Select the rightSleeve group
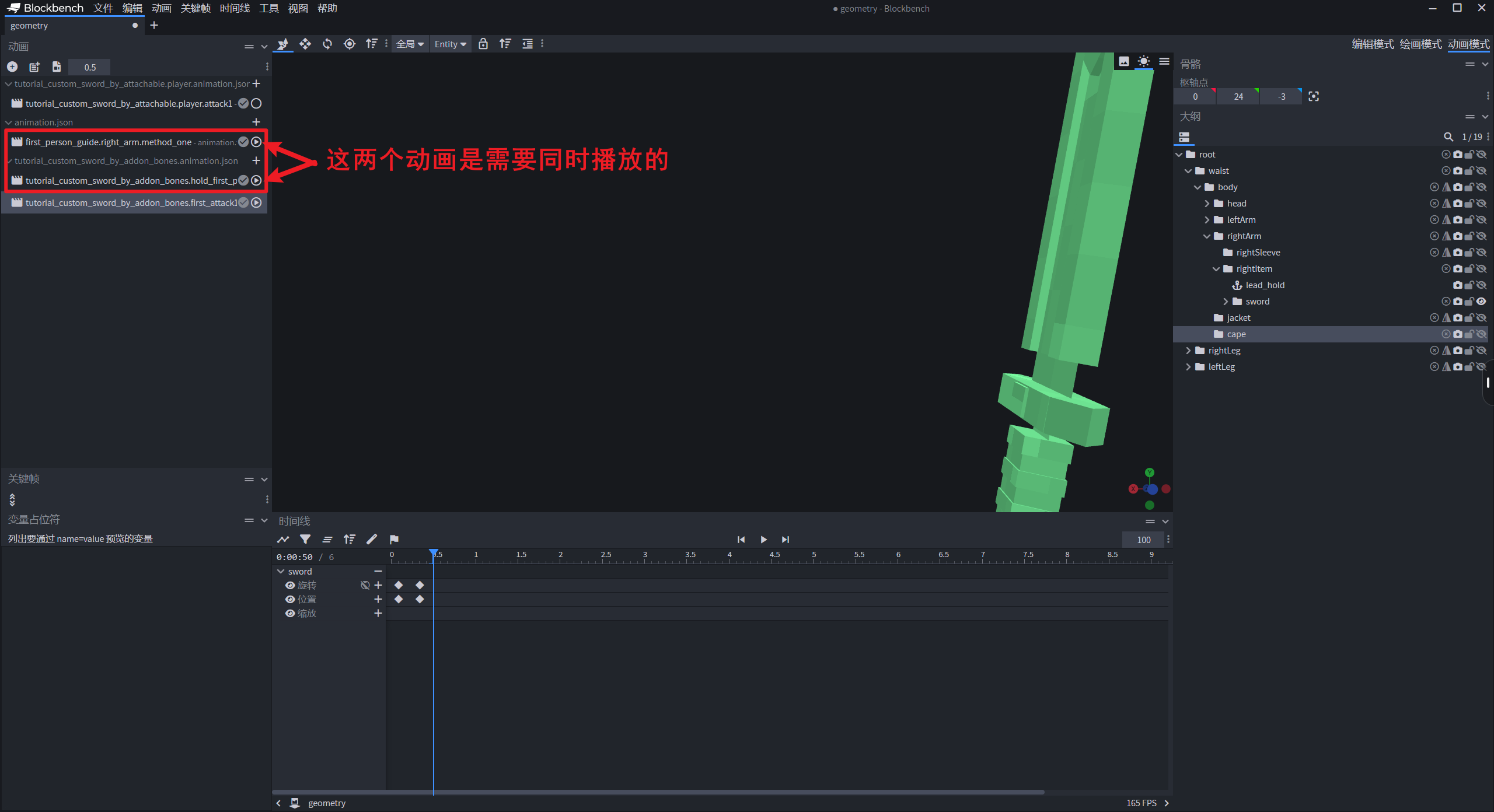Screen dimensions: 1494x812 [x=1258, y=253]
